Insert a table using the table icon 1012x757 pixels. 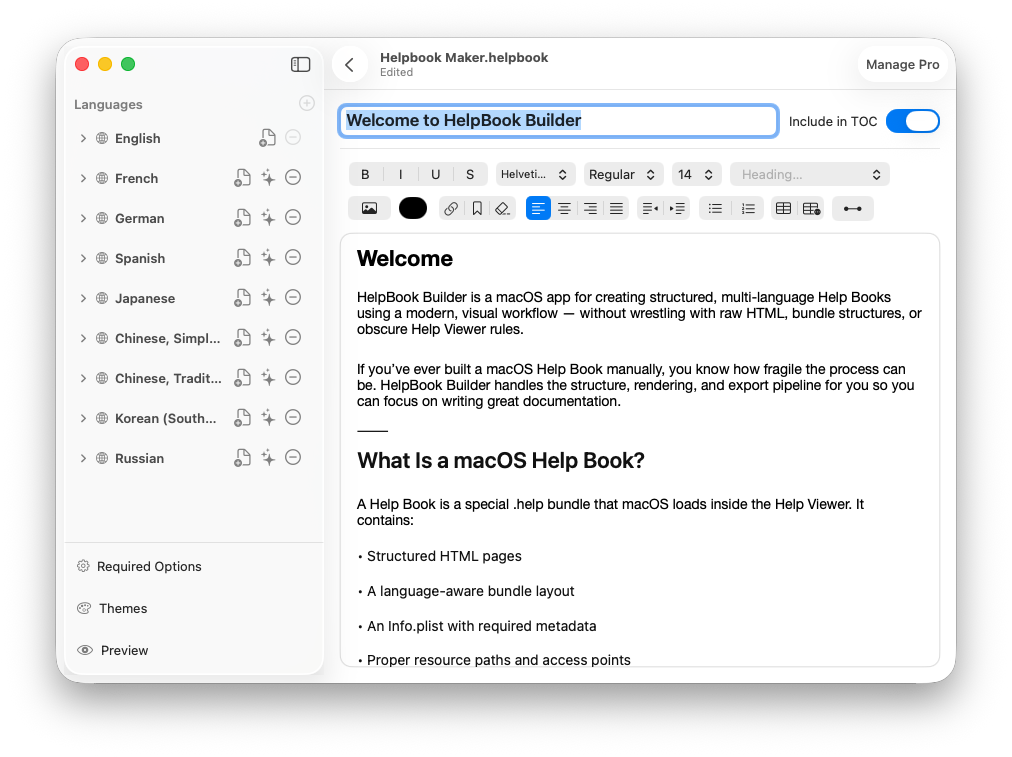pos(783,208)
